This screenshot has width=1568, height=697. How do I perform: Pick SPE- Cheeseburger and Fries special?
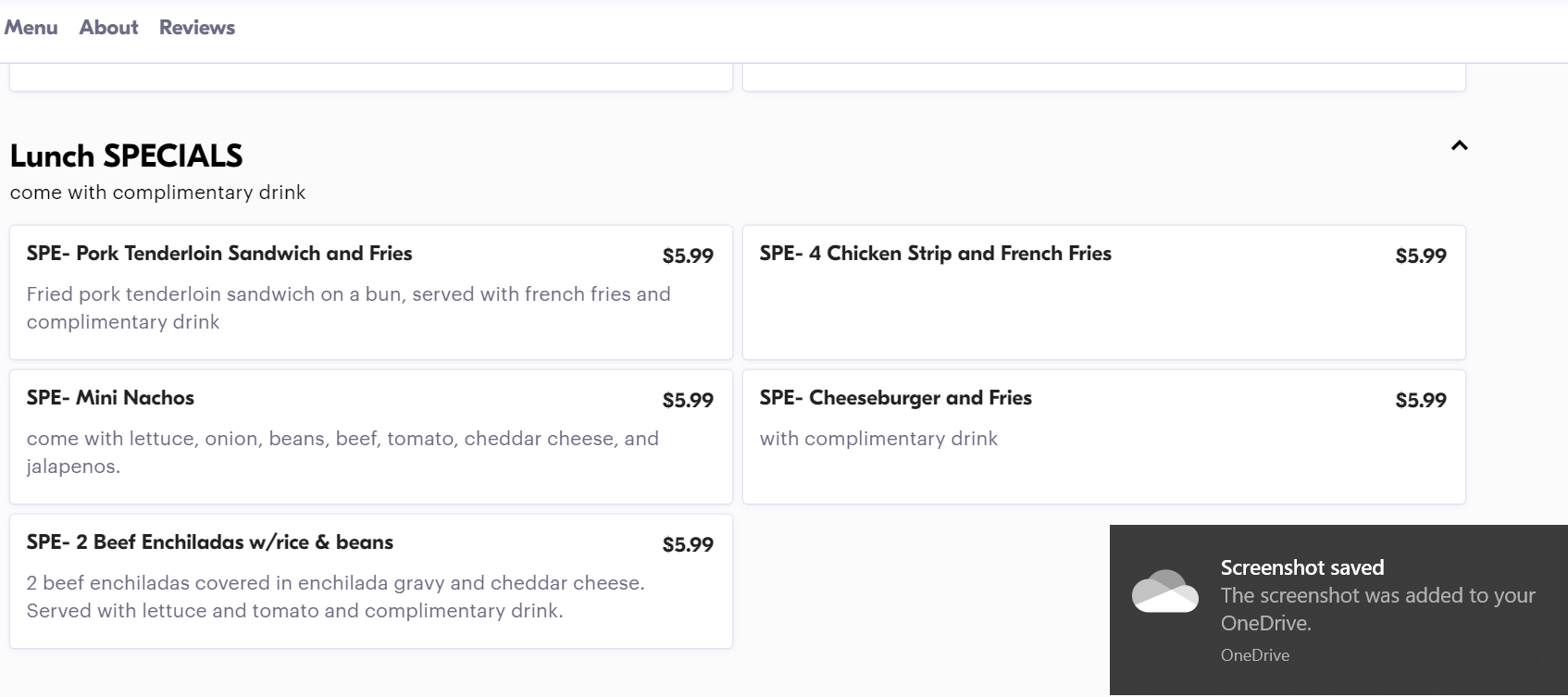895,398
